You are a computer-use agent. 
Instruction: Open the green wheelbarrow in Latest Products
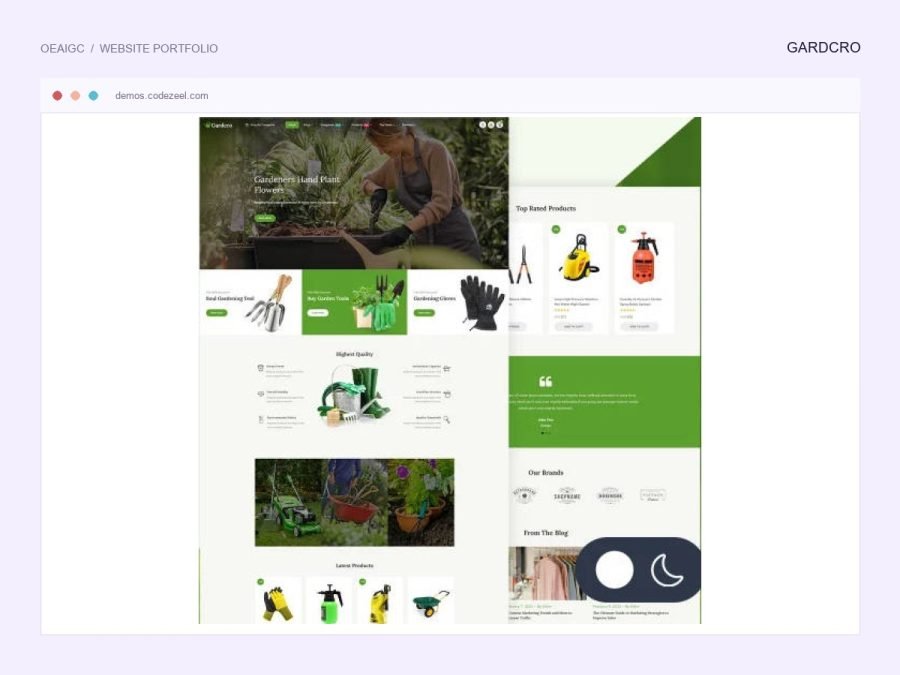coord(430,604)
